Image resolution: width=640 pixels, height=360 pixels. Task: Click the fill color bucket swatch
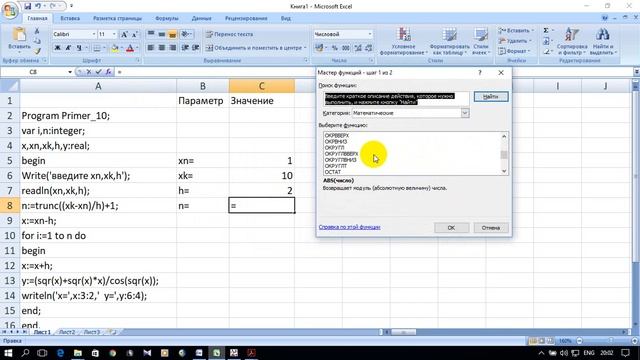115,48
